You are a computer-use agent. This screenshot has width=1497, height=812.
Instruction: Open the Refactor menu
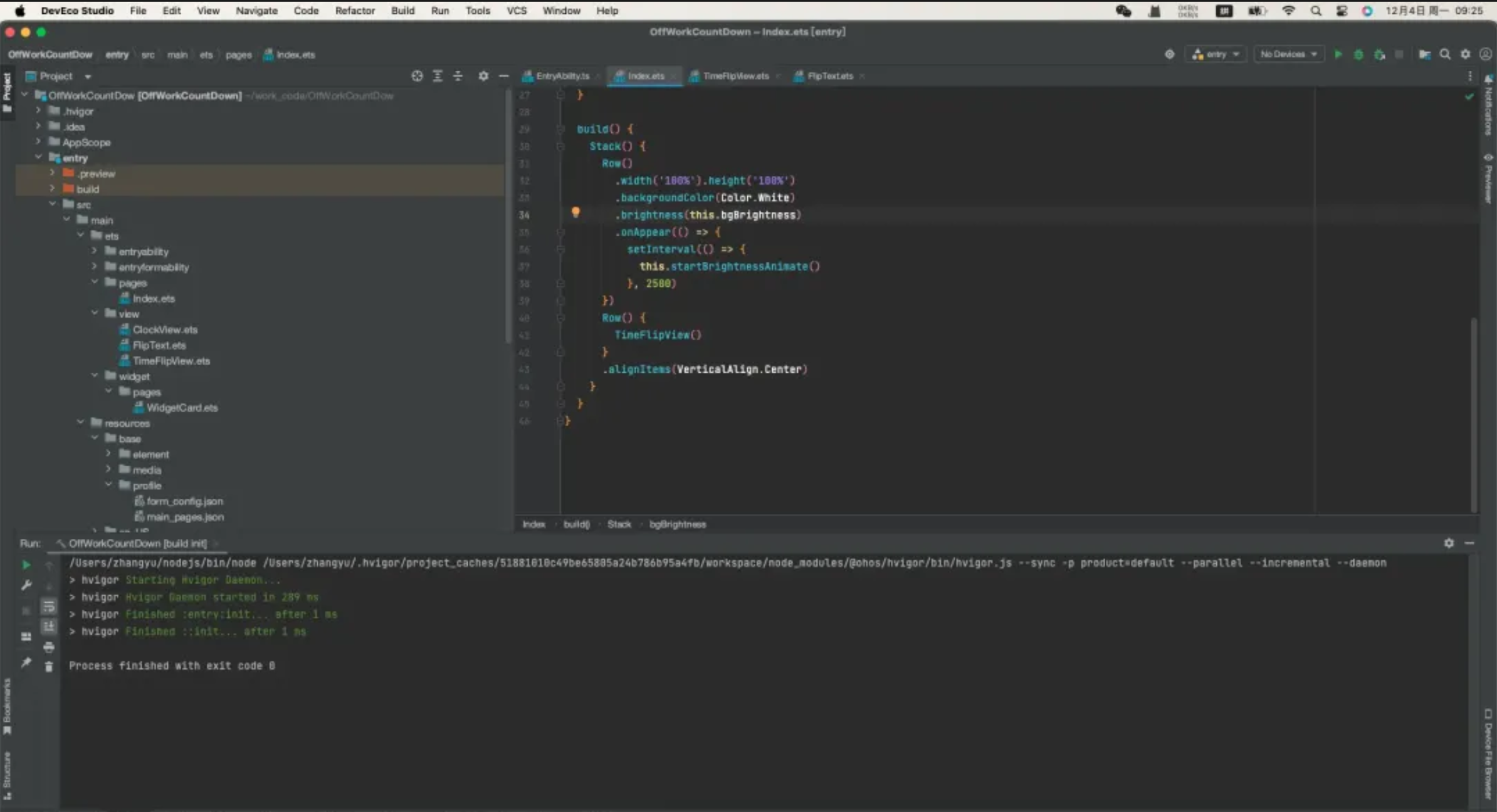pyautogui.click(x=354, y=11)
